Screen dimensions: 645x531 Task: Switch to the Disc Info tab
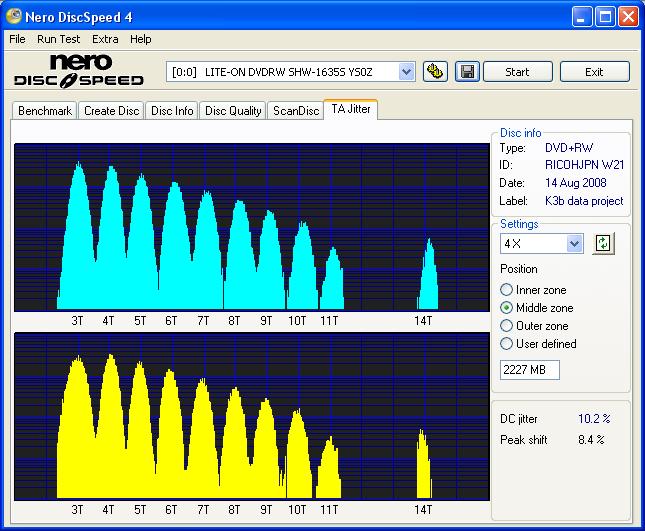click(172, 111)
